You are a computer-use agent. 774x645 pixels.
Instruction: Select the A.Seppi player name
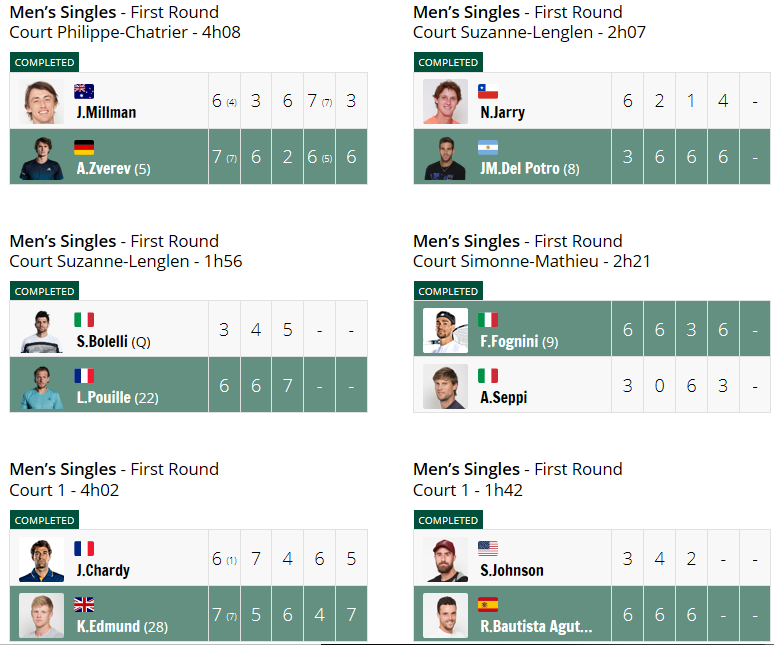pyautogui.click(x=503, y=397)
